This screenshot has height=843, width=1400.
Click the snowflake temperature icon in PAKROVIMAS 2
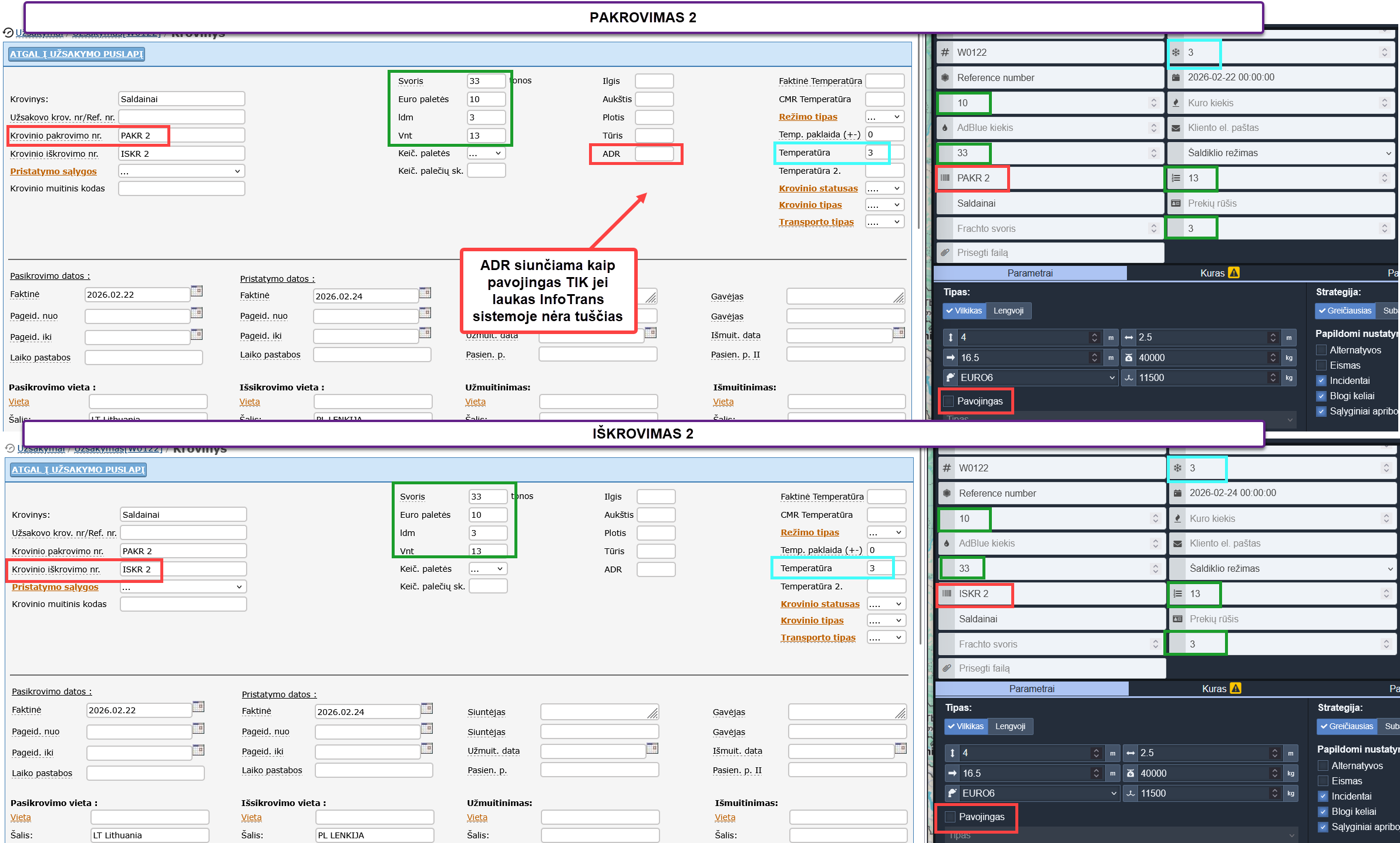(x=1176, y=52)
